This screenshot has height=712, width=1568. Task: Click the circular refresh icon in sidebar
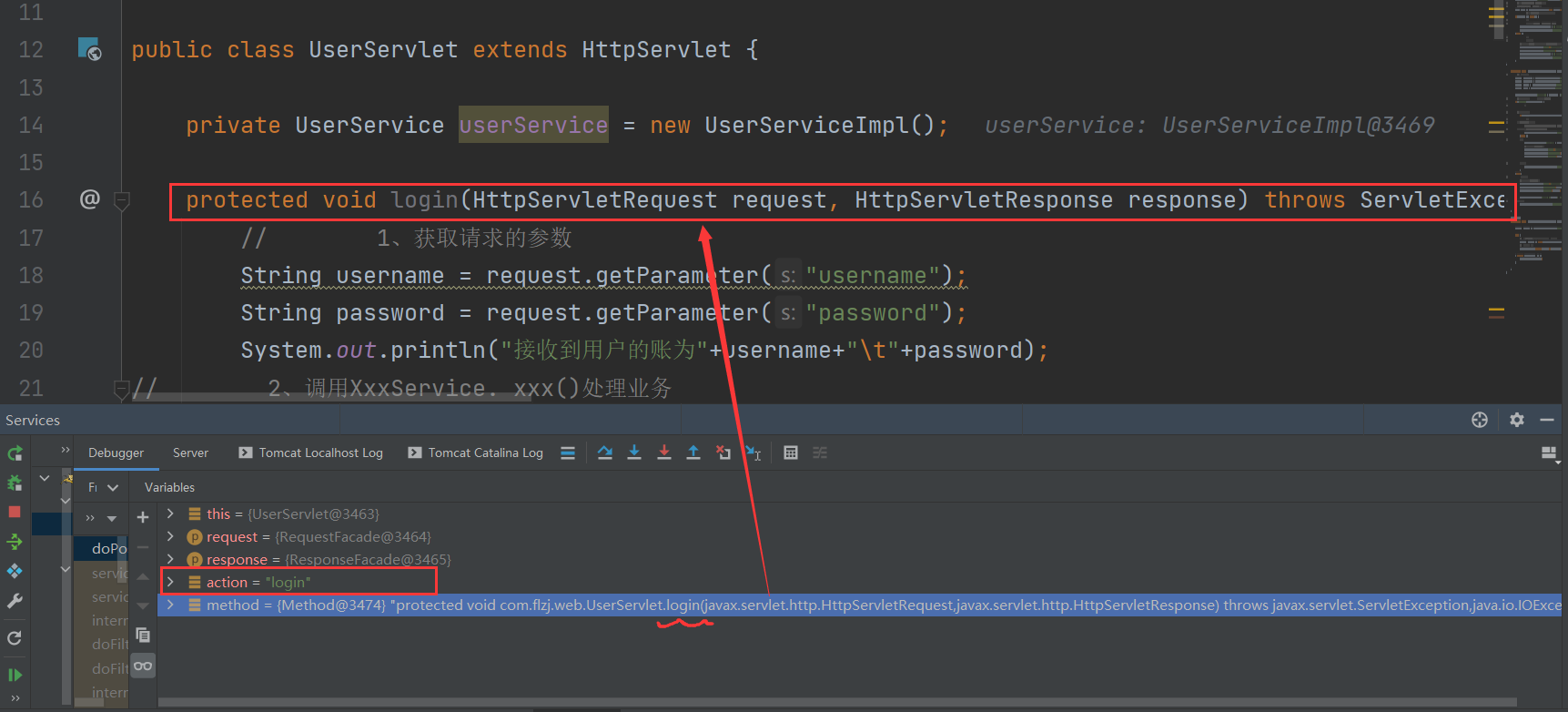pyautogui.click(x=15, y=638)
